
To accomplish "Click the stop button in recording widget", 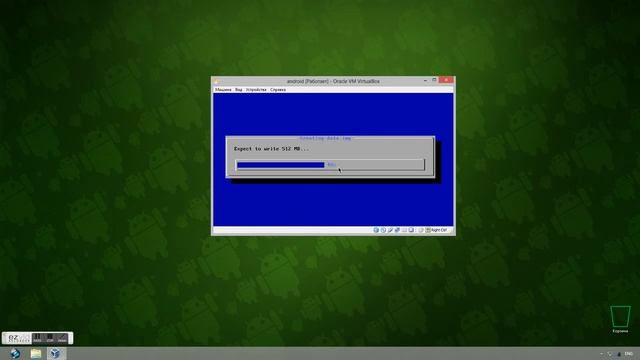I will 50,338.
